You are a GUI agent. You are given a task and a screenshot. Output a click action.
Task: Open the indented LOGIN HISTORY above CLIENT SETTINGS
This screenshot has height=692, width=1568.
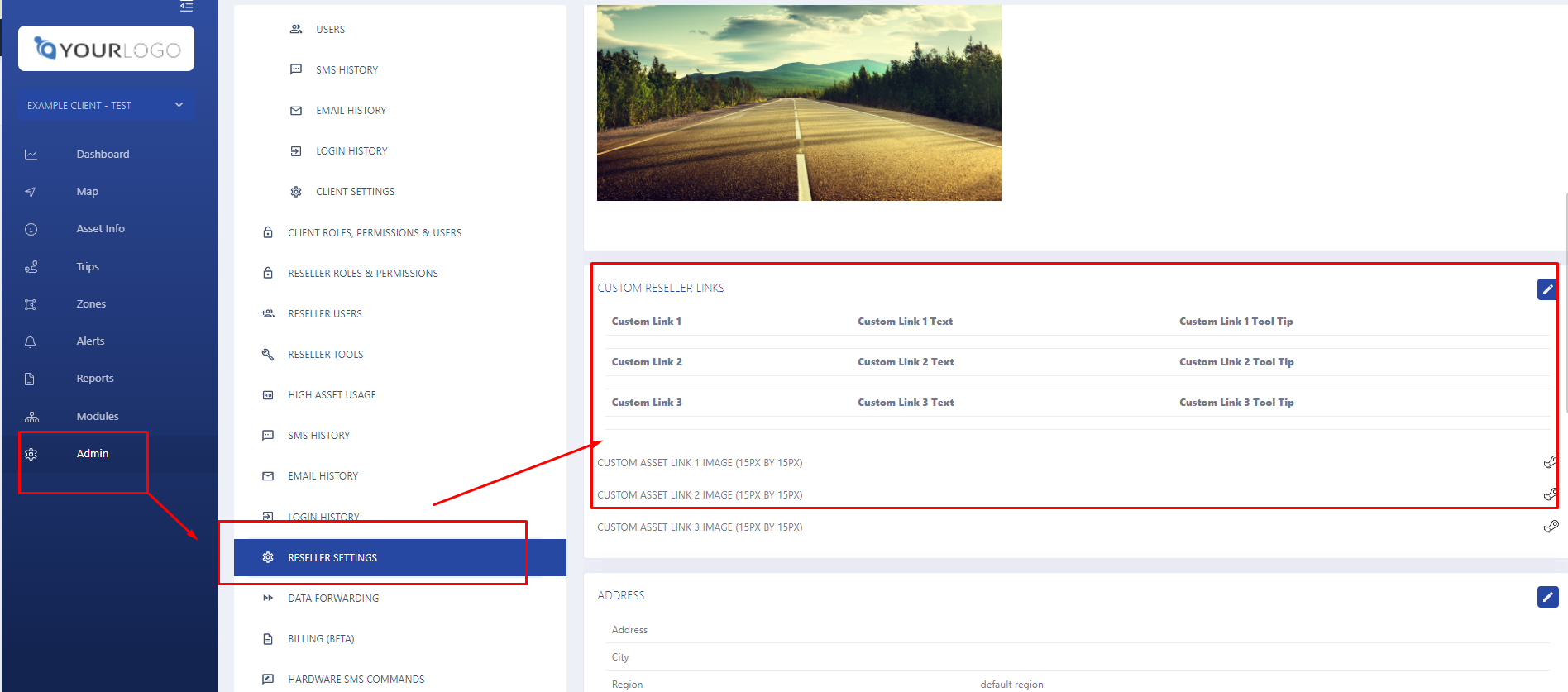[351, 150]
